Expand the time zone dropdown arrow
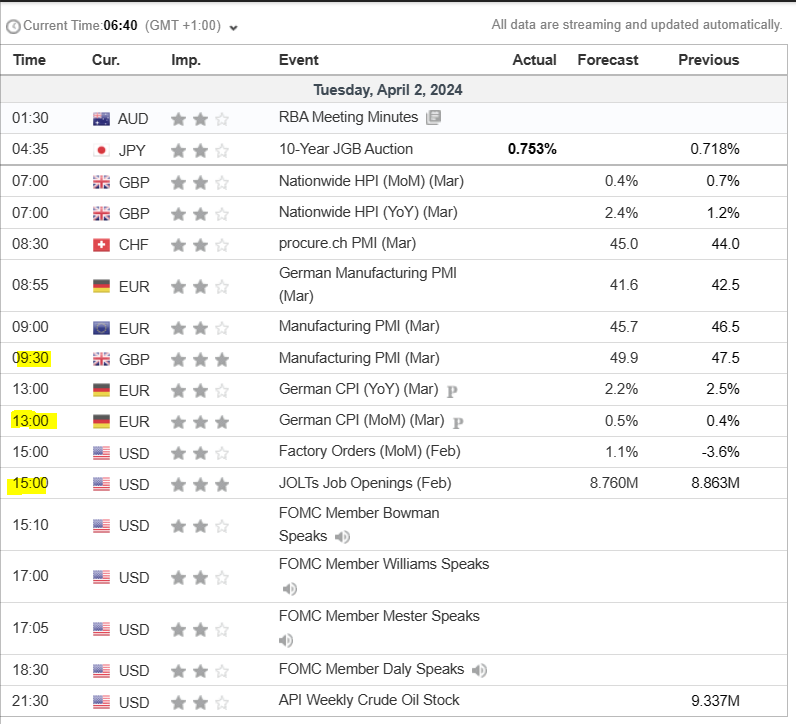Viewport: 796px width, 724px height. 233,27
